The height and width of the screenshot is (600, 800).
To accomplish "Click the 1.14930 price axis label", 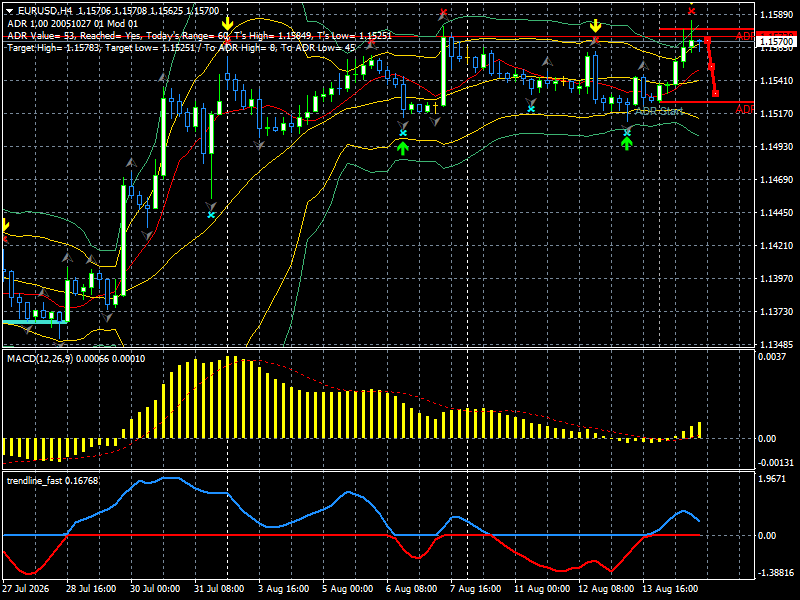I will (777, 146).
